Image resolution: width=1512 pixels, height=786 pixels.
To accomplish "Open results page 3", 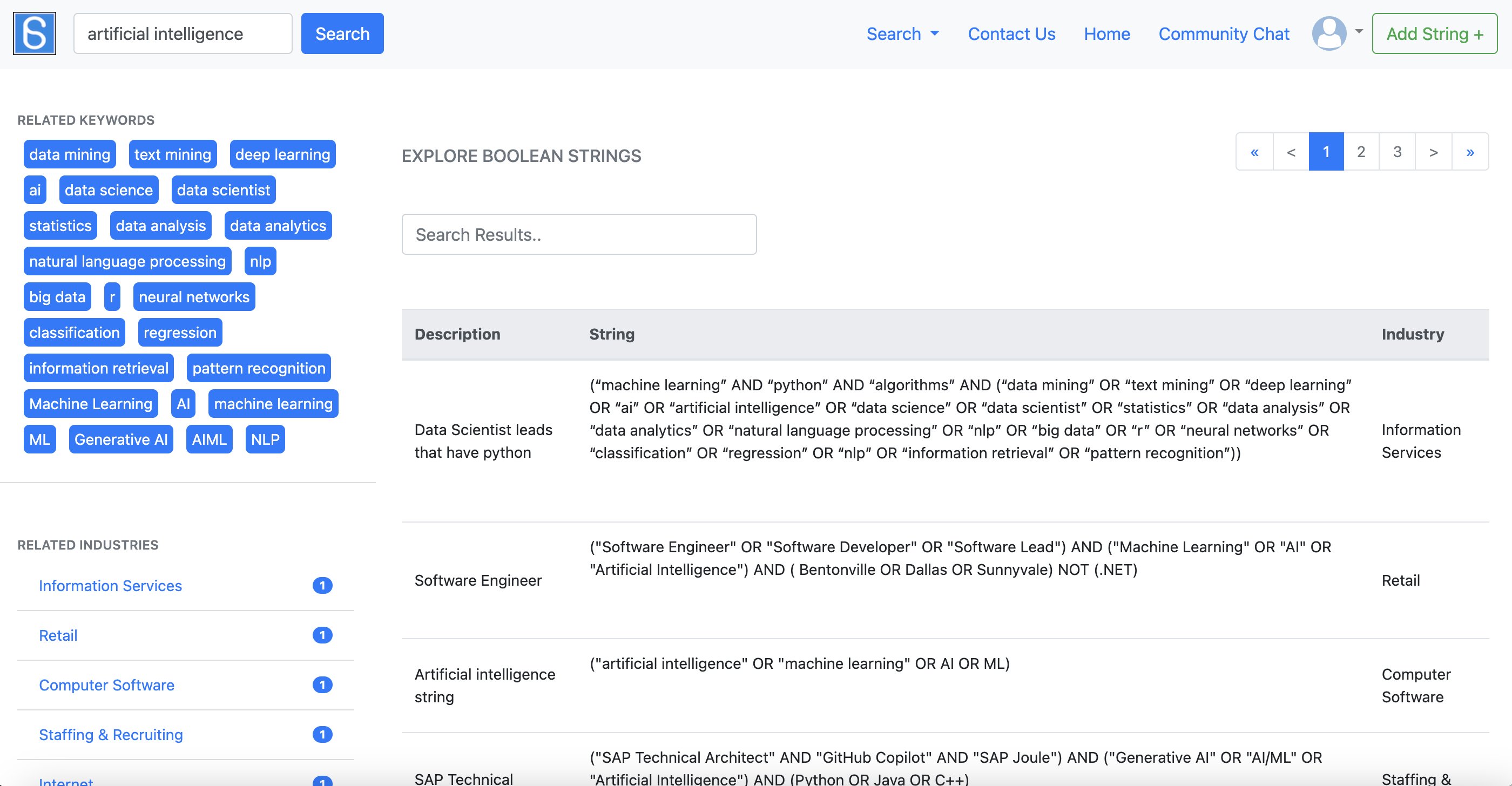I will pyautogui.click(x=1397, y=152).
